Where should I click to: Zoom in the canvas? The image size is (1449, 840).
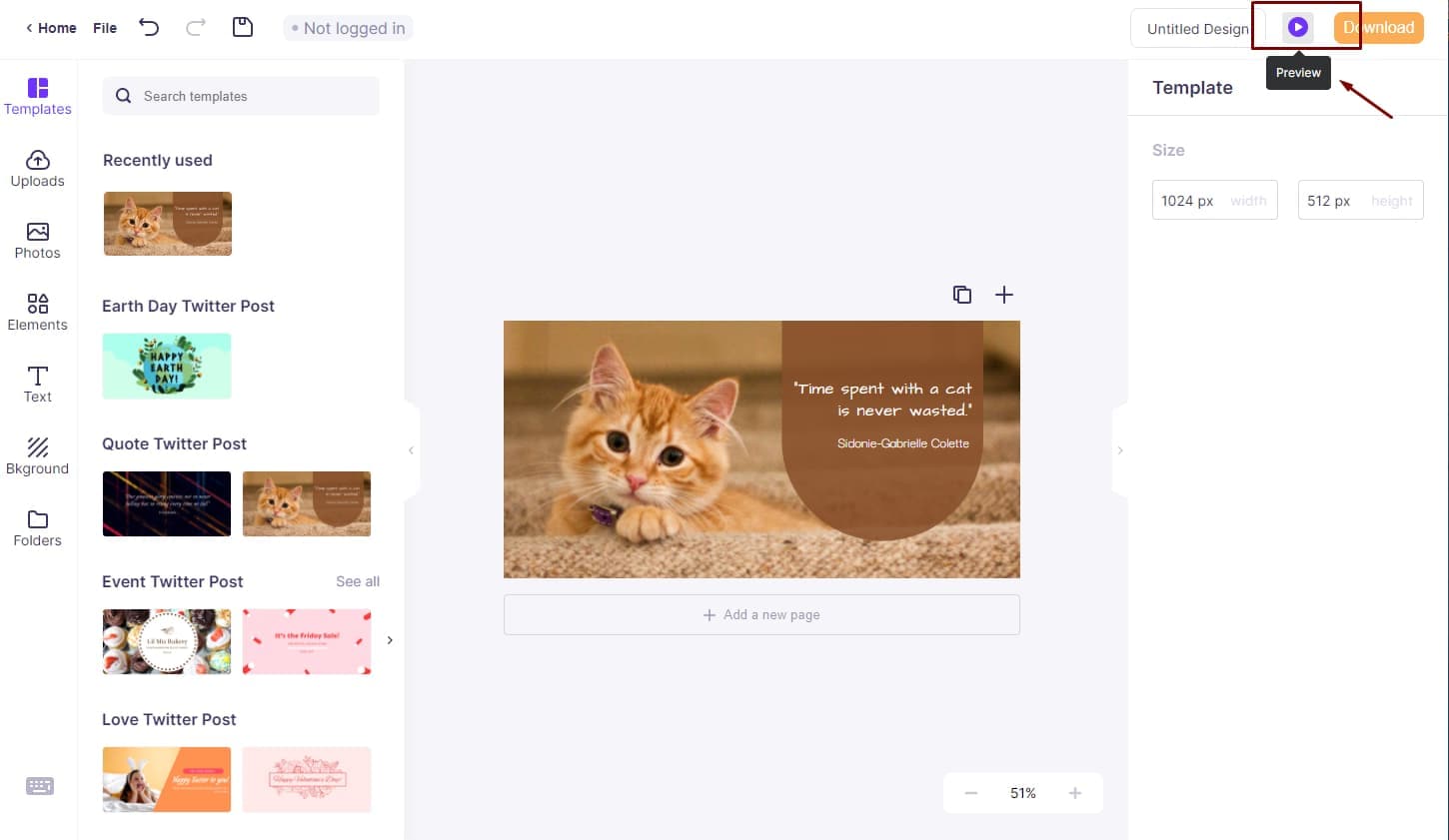tap(1075, 793)
